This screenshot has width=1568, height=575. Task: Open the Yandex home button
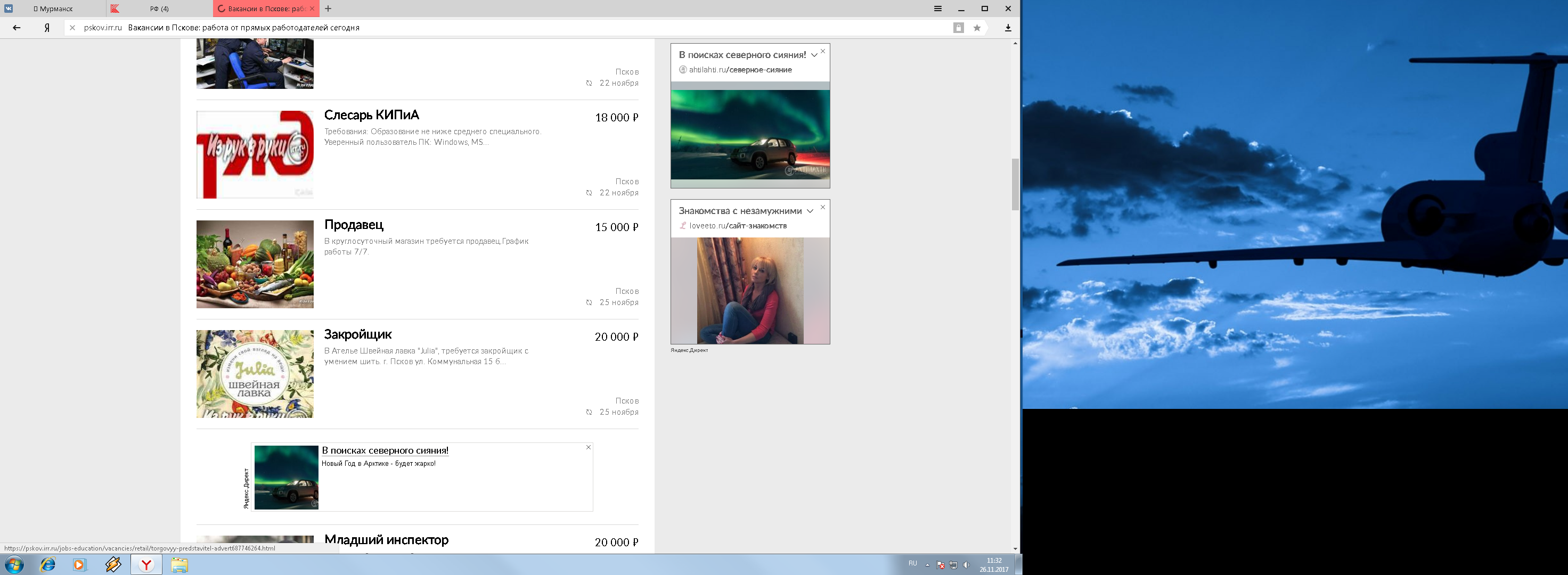point(47,27)
